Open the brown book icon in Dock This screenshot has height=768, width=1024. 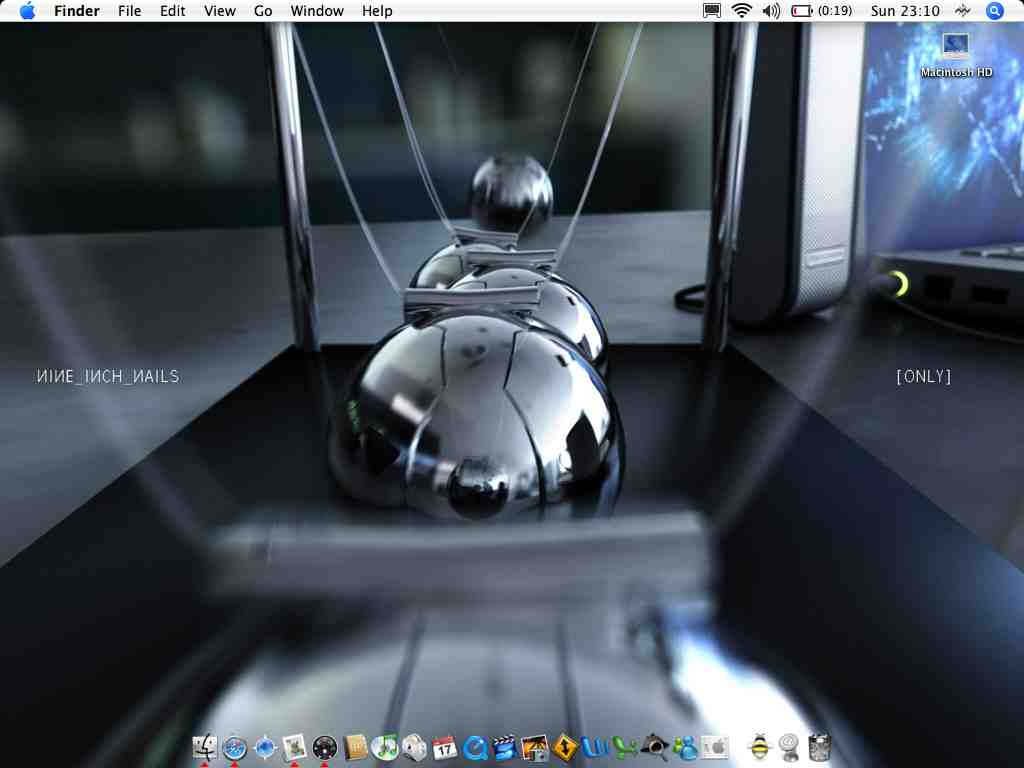coord(355,746)
